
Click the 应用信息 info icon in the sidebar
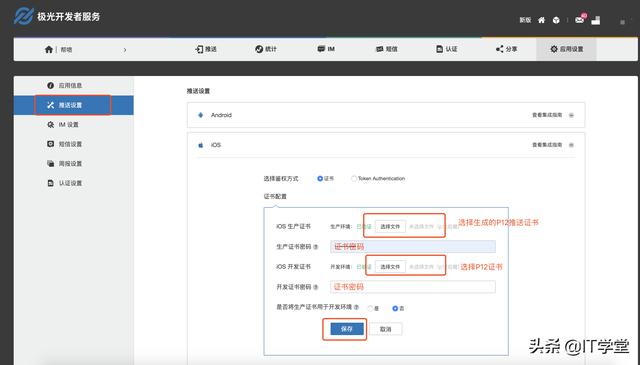pyautogui.click(x=50, y=85)
